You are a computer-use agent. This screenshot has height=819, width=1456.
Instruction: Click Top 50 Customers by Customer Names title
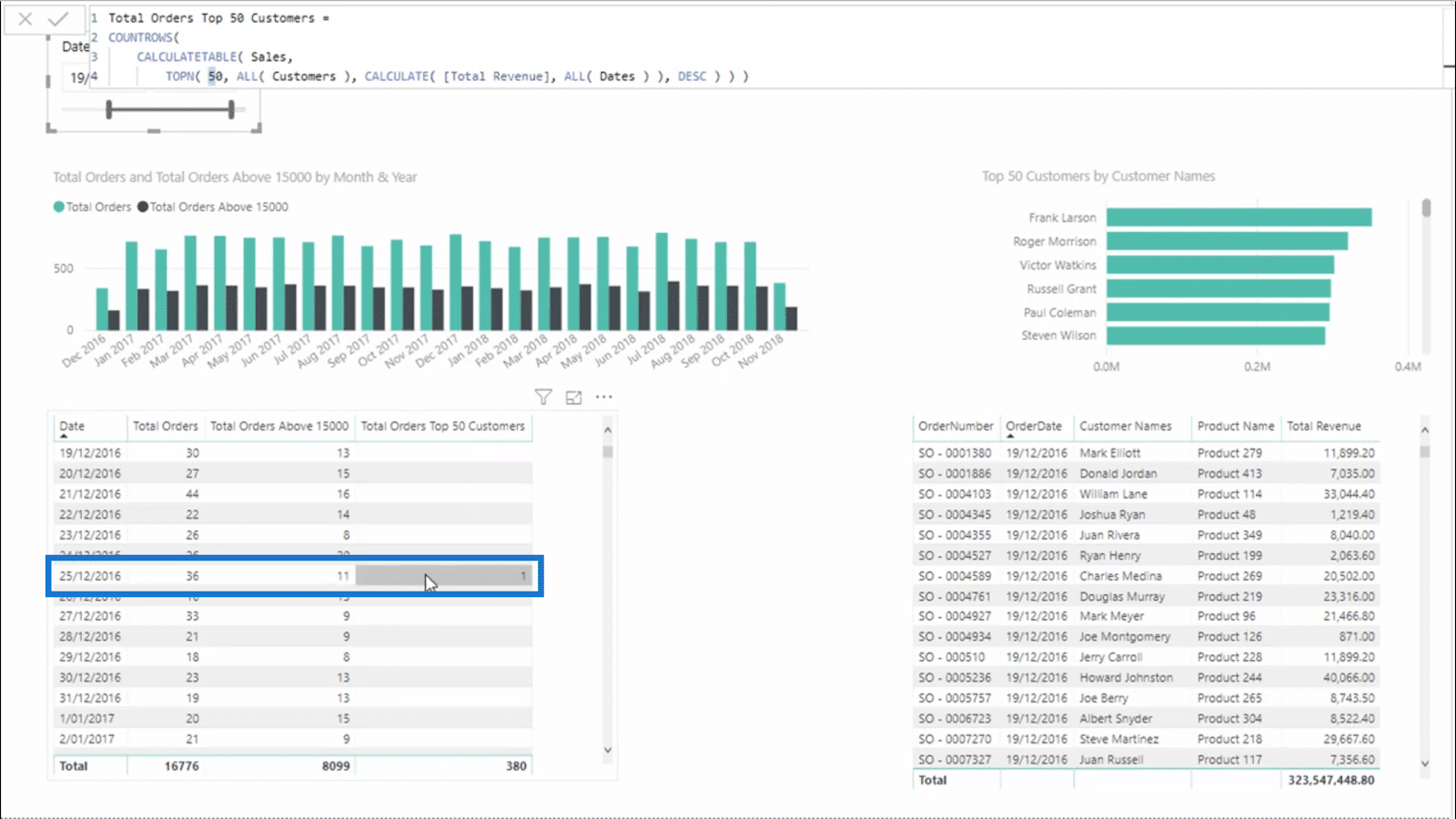(x=1098, y=177)
